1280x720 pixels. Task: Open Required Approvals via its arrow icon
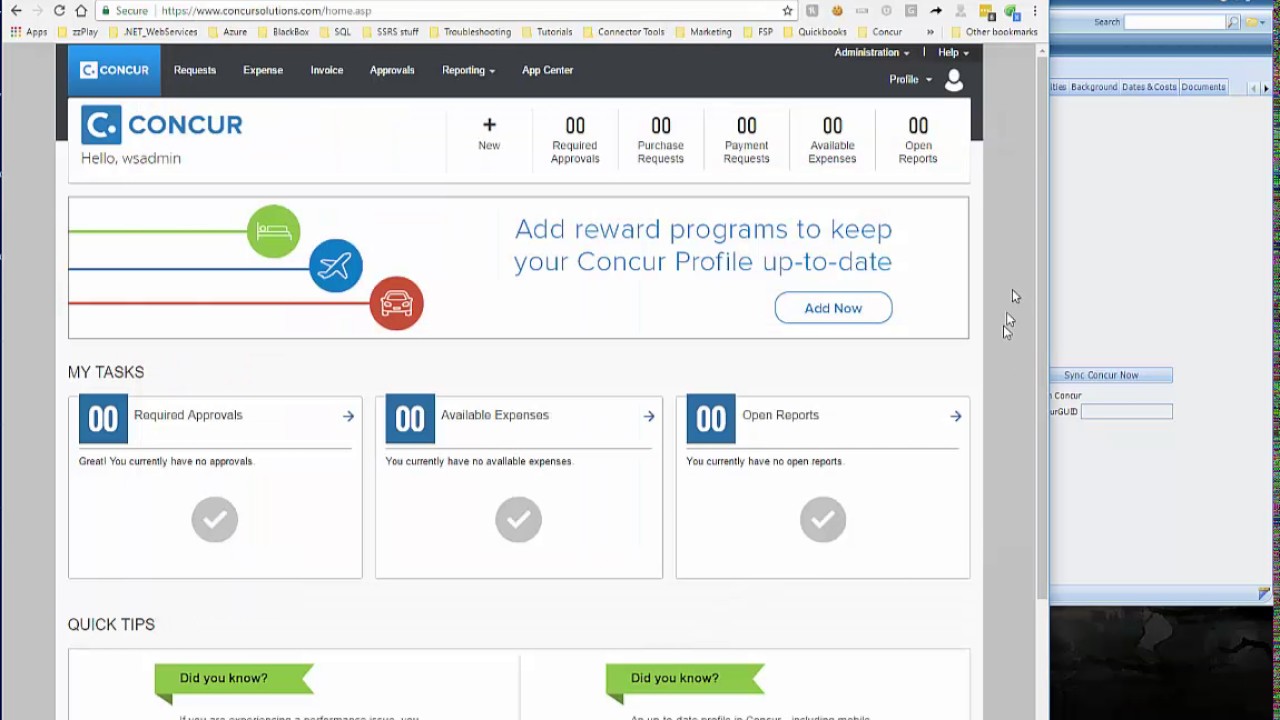click(x=348, y=416)
